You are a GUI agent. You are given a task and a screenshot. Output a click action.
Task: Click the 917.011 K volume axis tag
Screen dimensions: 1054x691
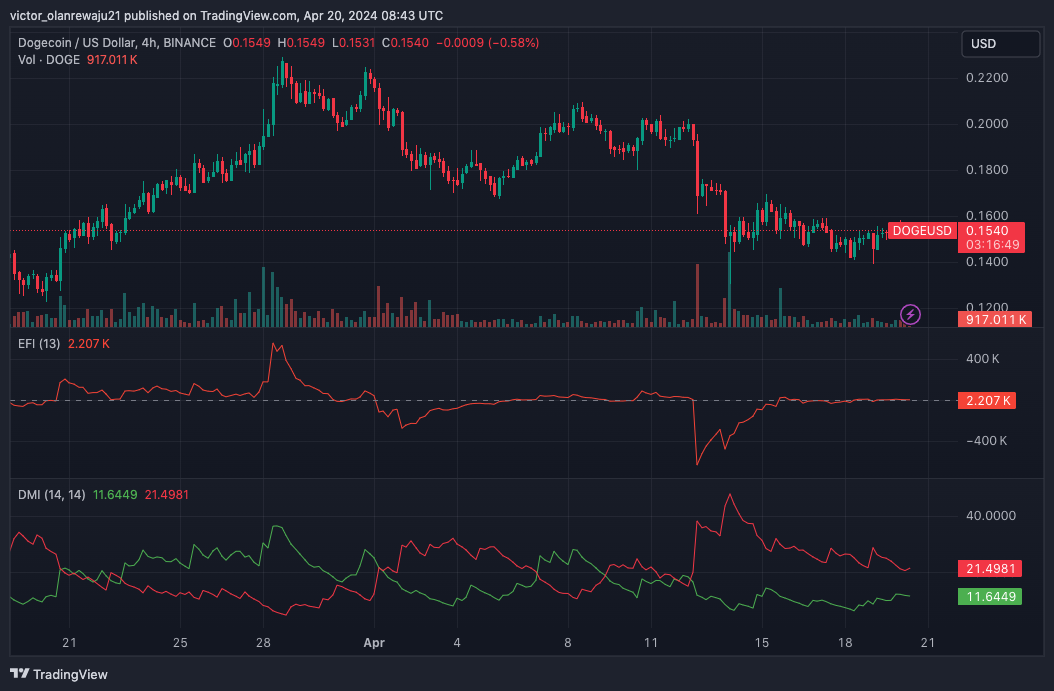pyautogui.click(x=993, y=320)
